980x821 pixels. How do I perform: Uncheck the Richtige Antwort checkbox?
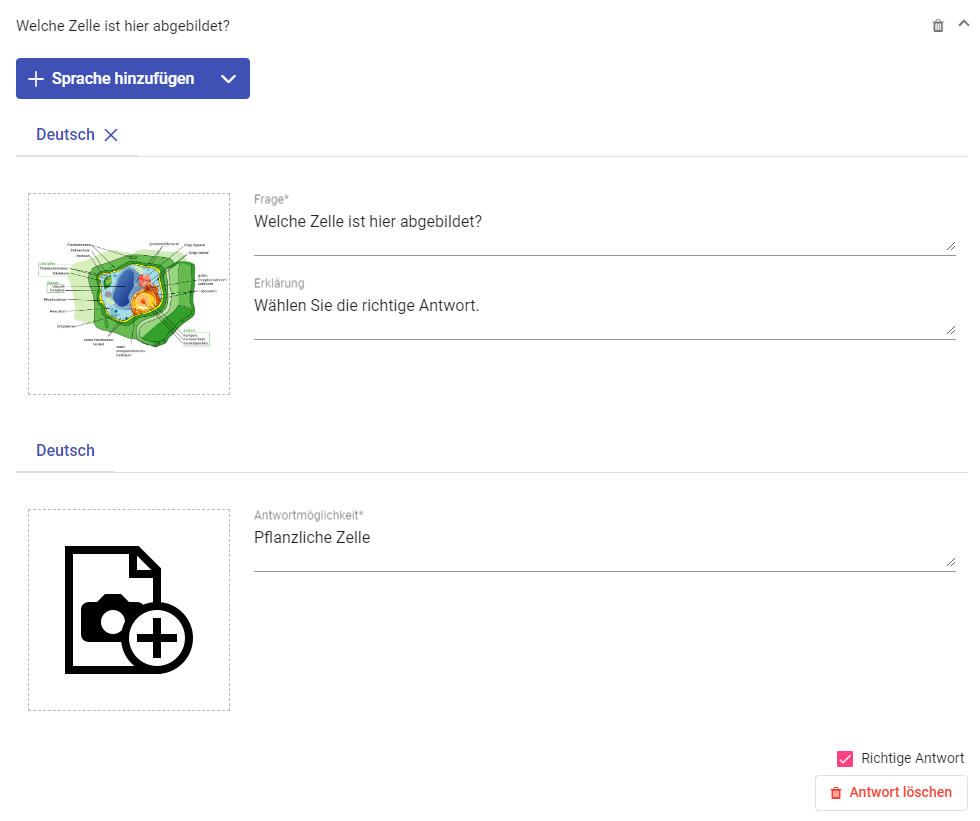pyautogui.click(x=845, y=759)
